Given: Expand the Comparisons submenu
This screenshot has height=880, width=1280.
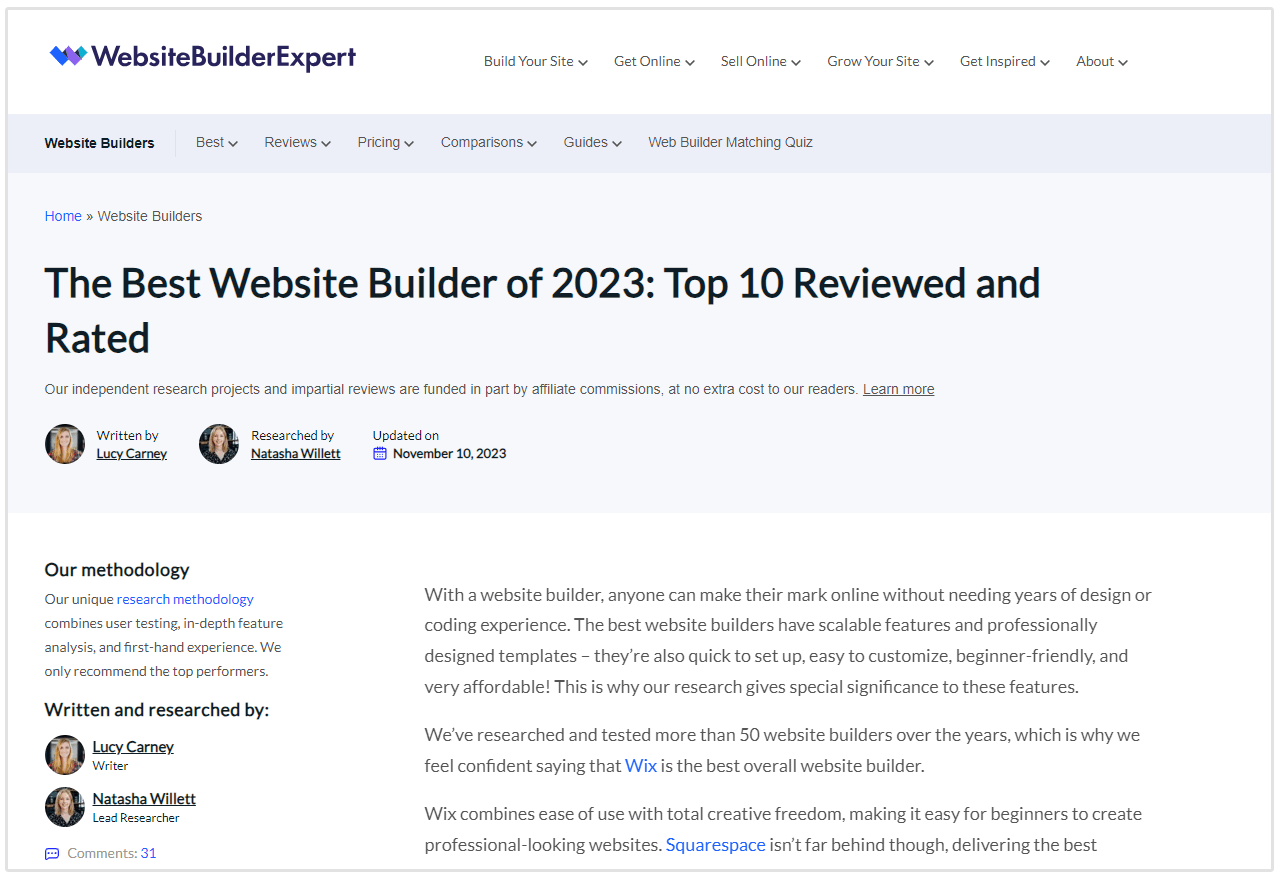Looking at the screenshot, I should tap(488, 143).
